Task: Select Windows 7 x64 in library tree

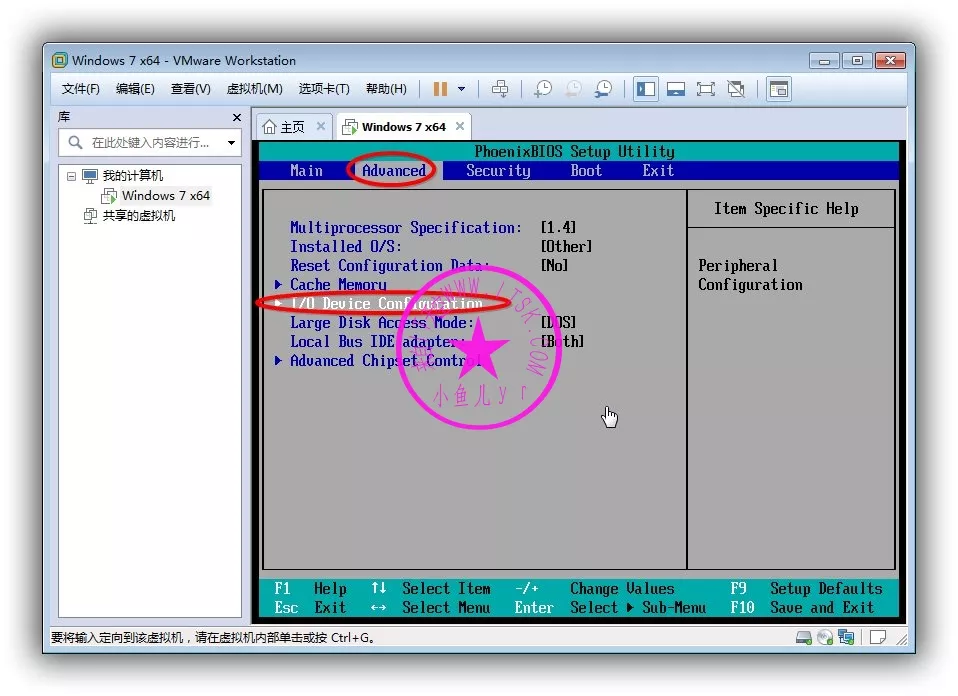Action: (165, 196)
